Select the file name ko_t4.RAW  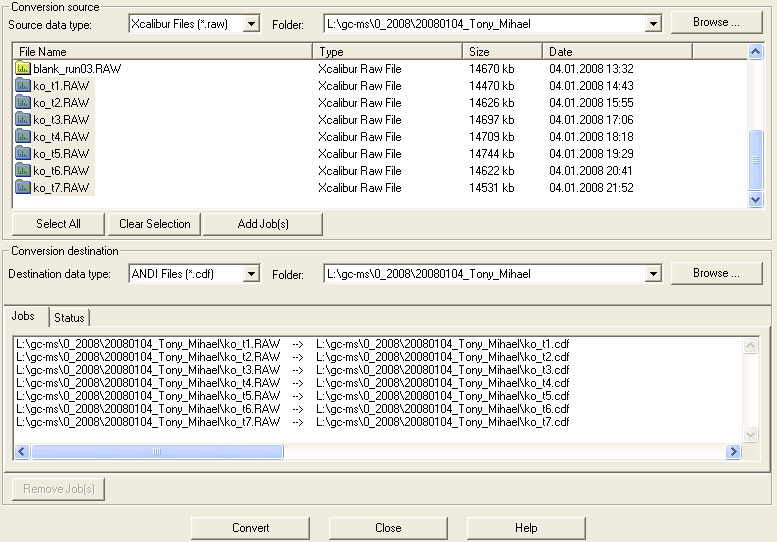click(61, 137)
